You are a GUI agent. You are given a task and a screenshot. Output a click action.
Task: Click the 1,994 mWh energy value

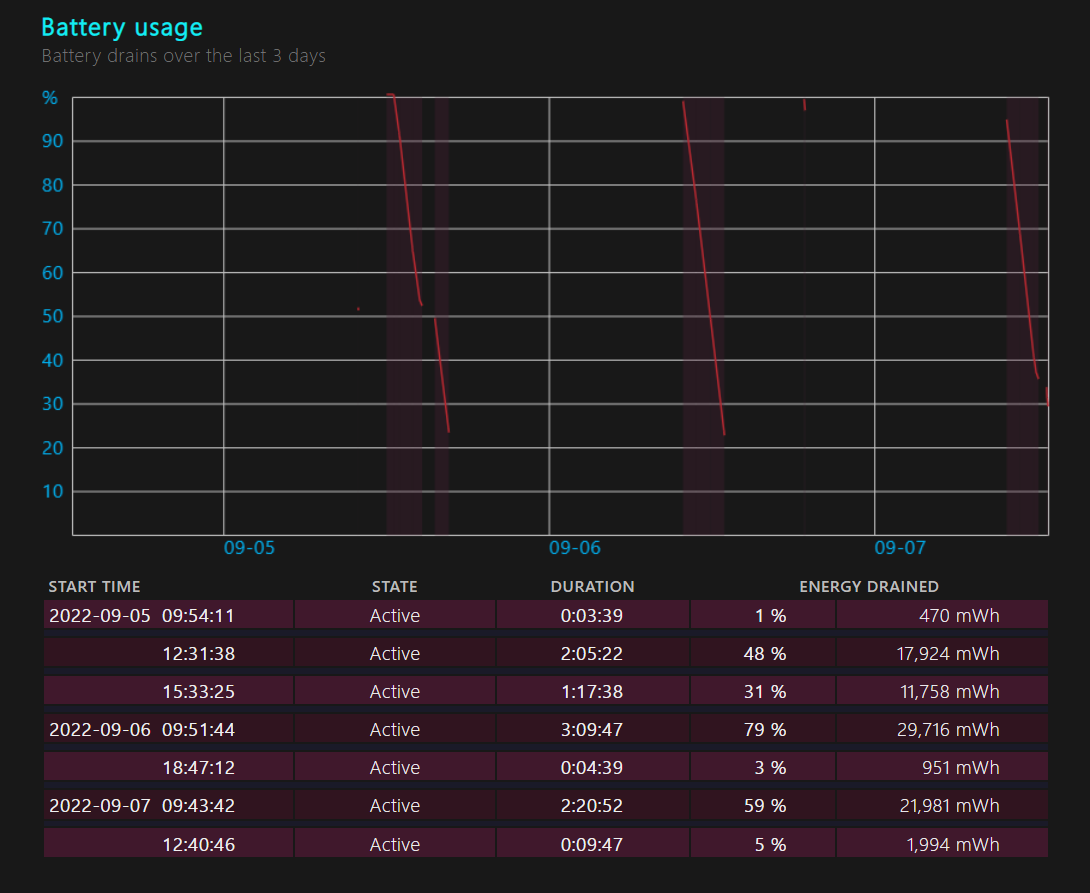pyautogui.click(x=953, y=844)
